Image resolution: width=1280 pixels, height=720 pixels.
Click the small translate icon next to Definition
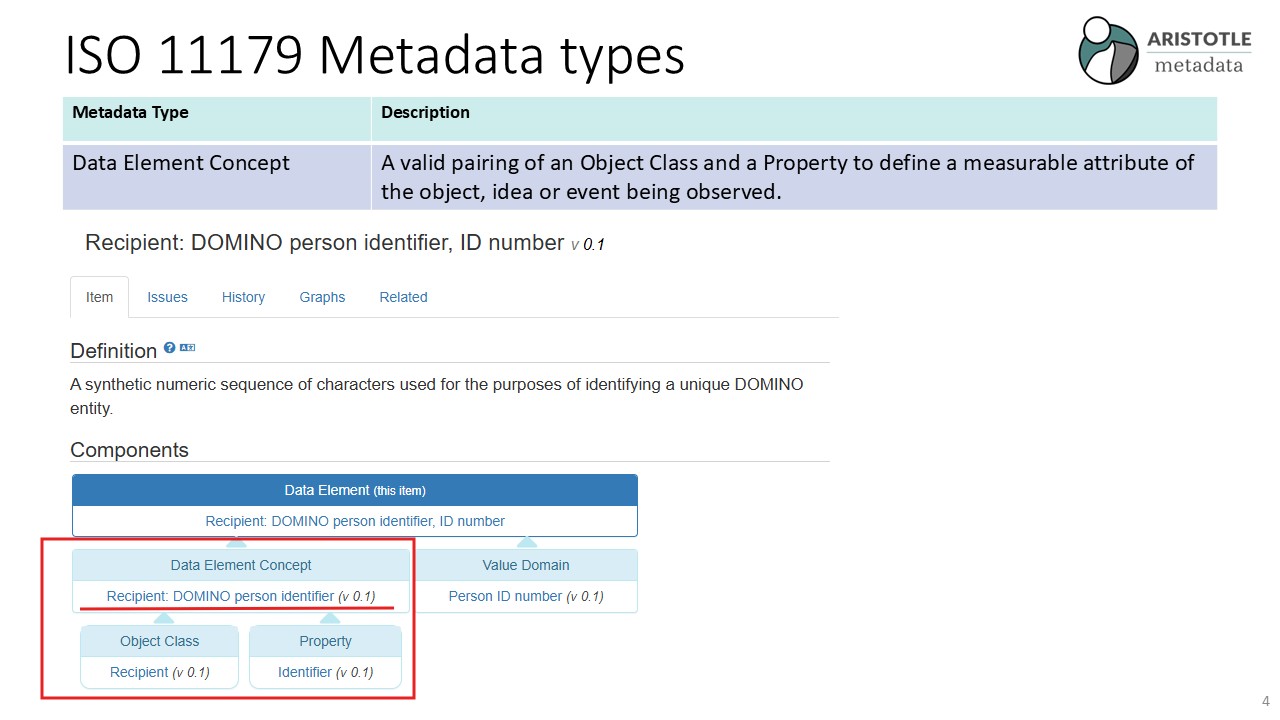(187, 348)
